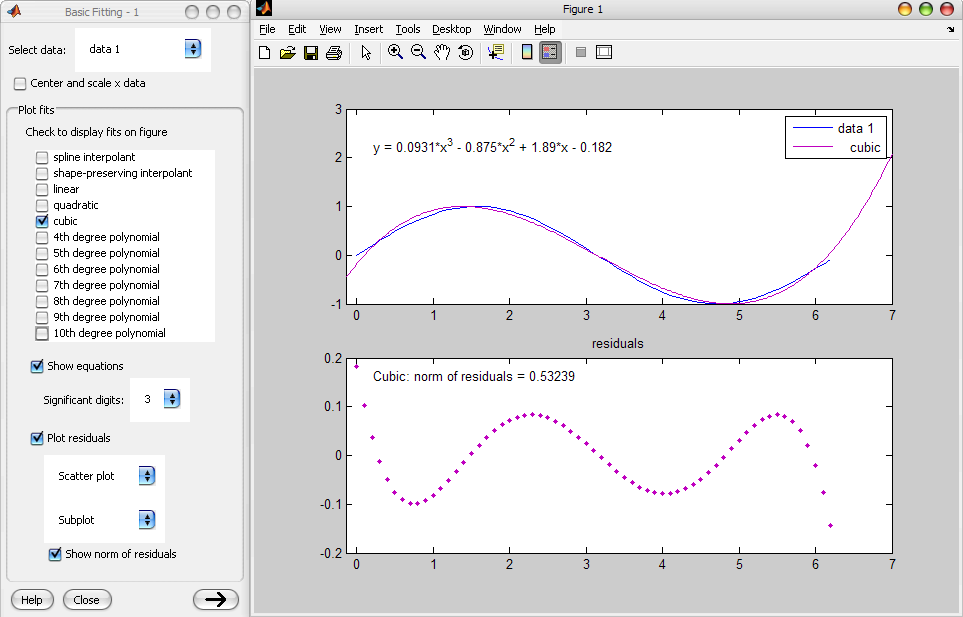The image size is (963, 617).
Task: Save the figure with the floppy disk icon
Action: pyautogui.click(x=311, y=53)
